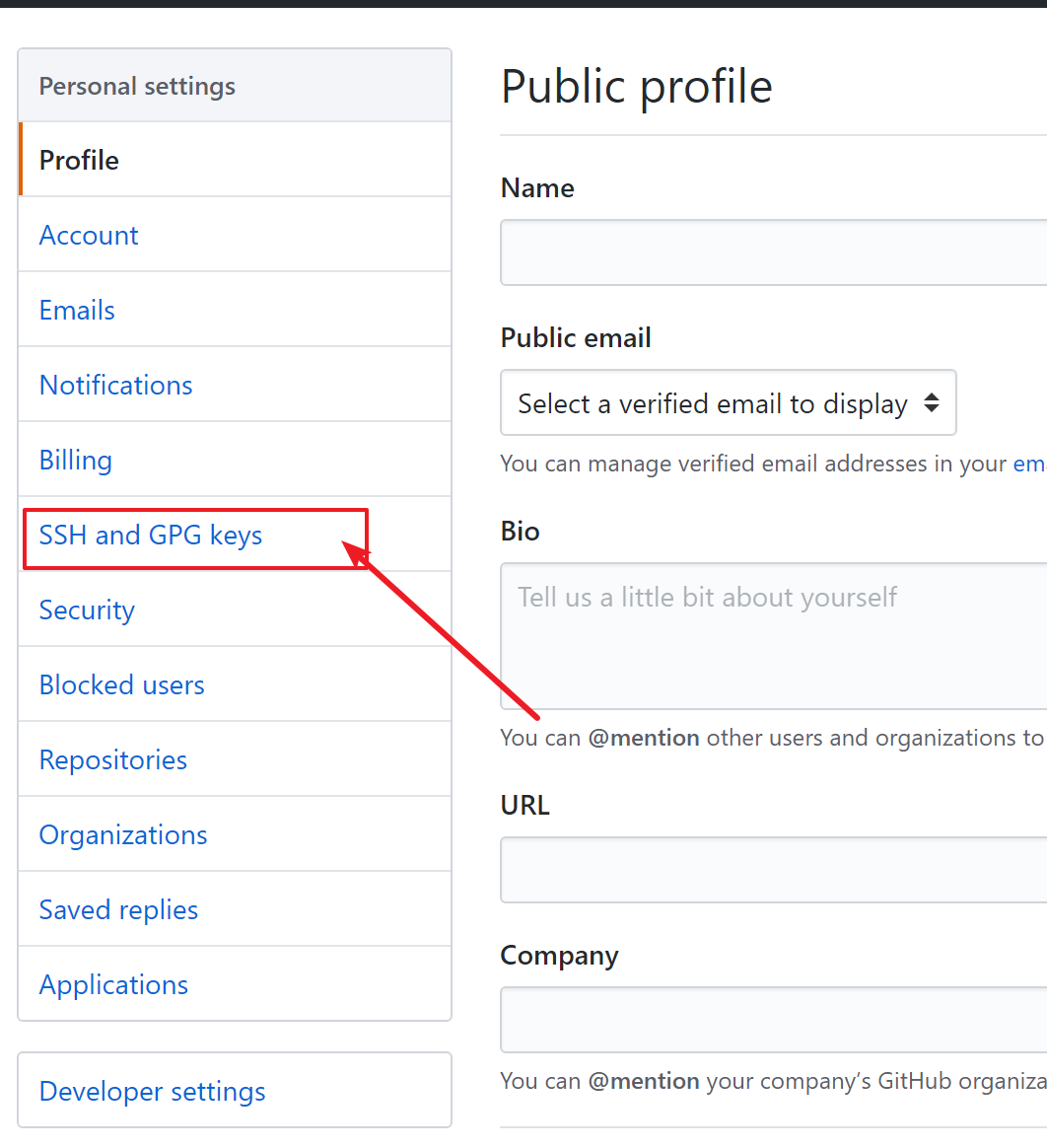Select the Profile settings item
The image size is (1047, 1148).
(235, 160)
